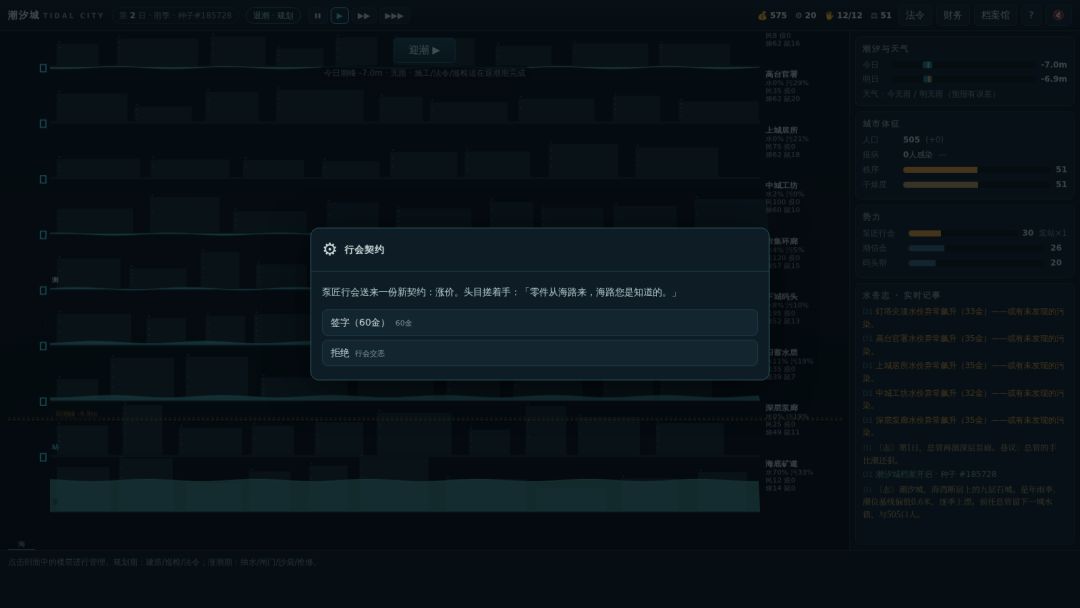Click the 迎潮 ▶ button above the city
The height and width of the screenshot is (608, 1080).
[424, 50]
